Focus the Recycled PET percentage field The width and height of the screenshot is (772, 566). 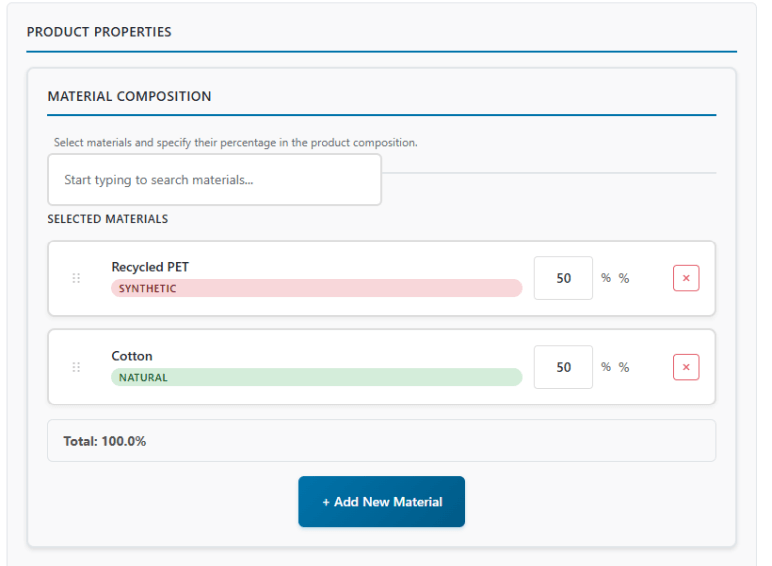click(x=563, y=278)
